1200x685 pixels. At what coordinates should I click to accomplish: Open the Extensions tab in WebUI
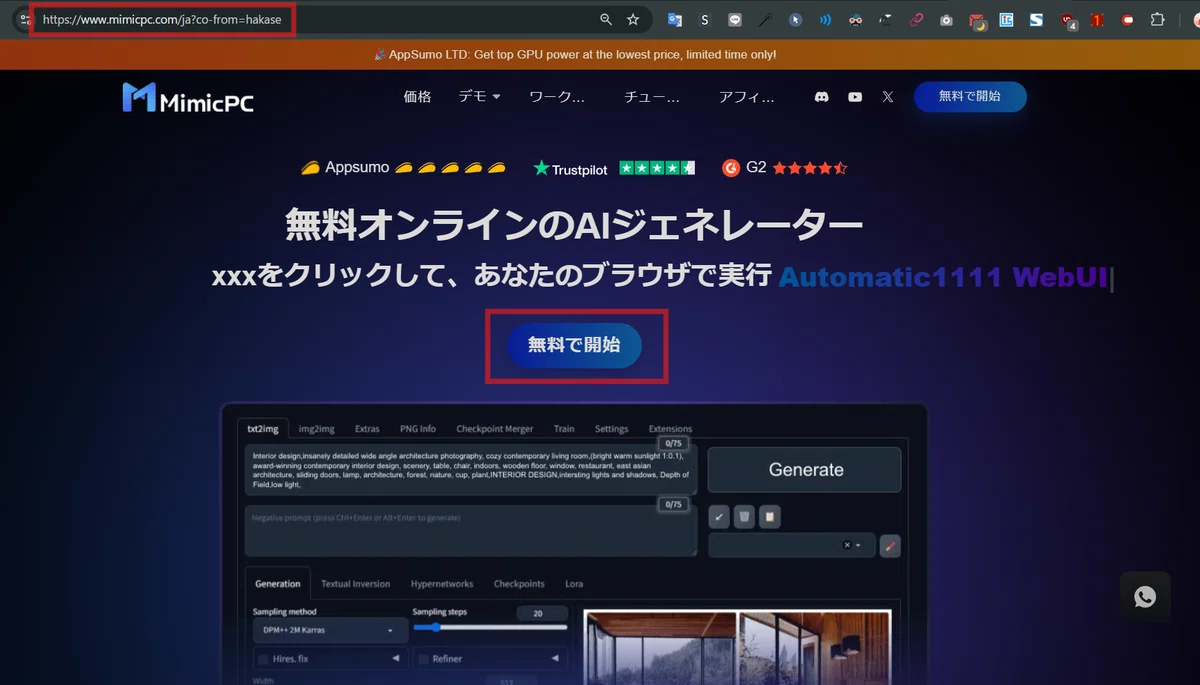(x=670, y=429)
